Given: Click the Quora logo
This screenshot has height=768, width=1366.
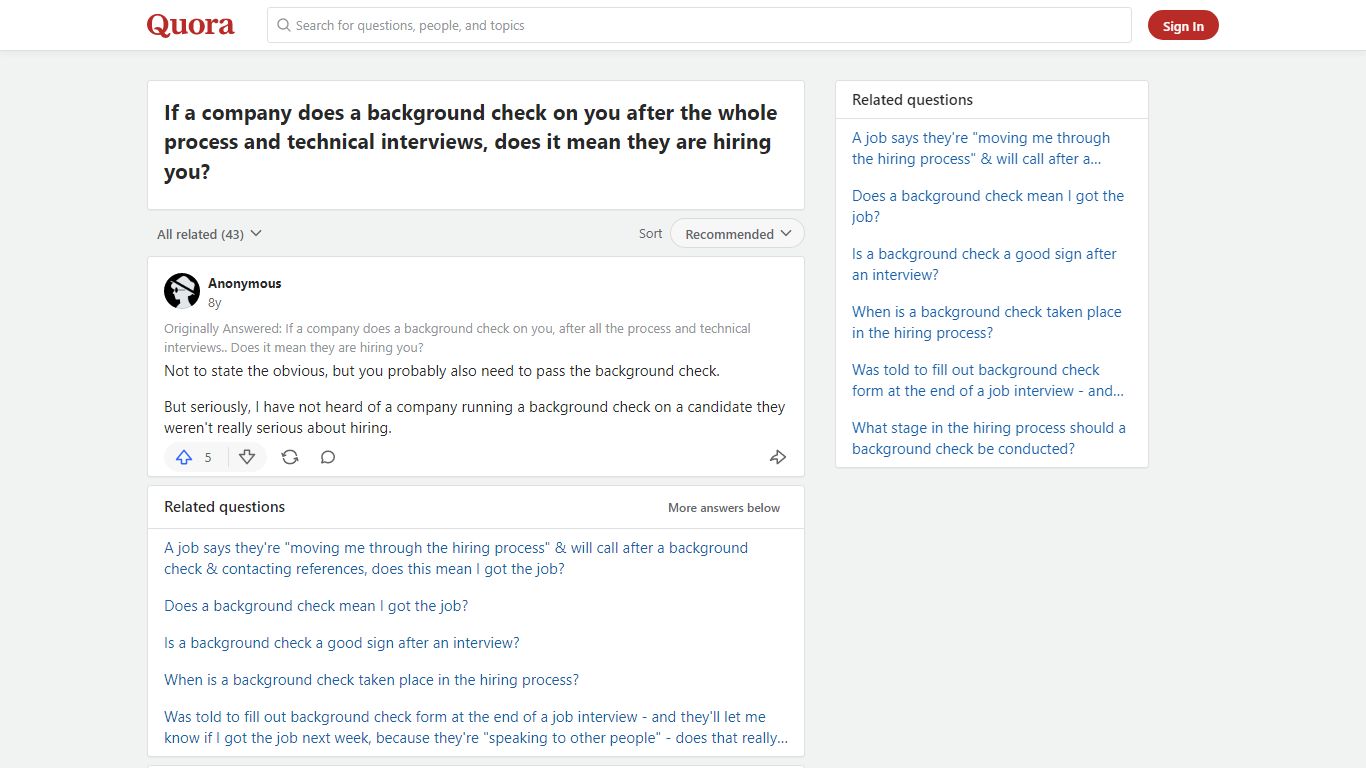Looking at the screenshot, I should [190, 25].
